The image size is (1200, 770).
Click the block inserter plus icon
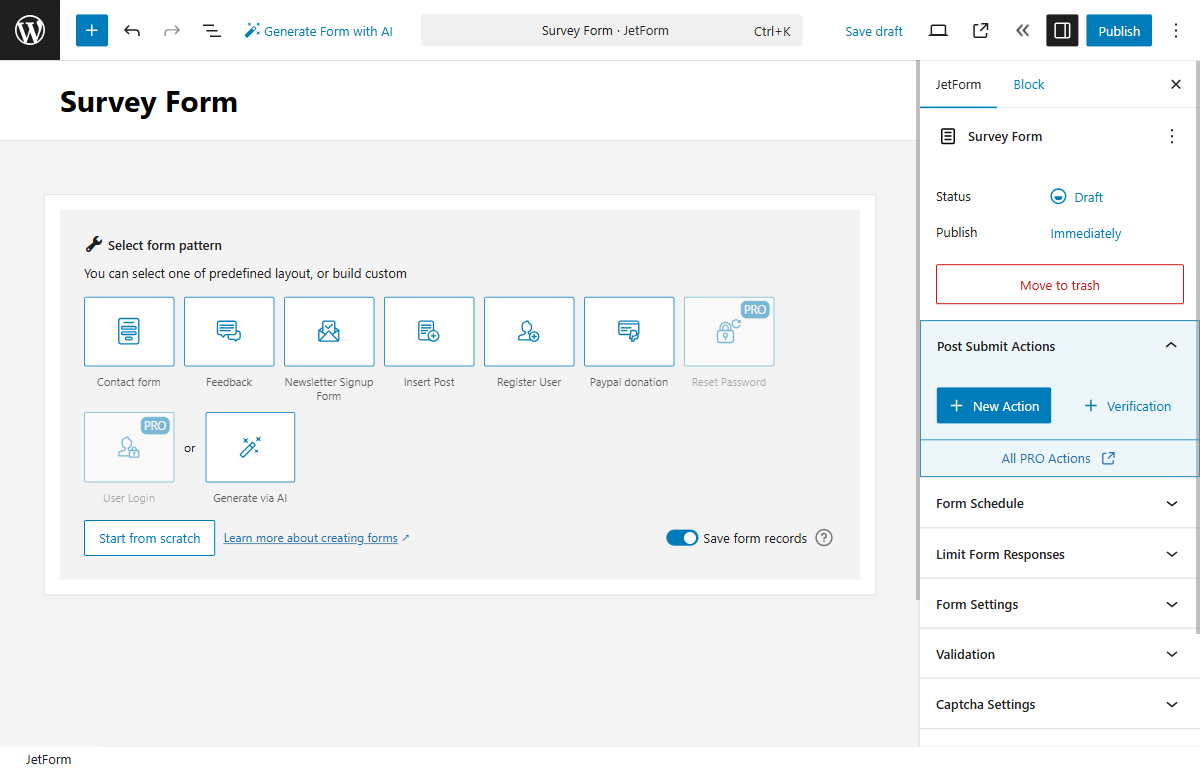[x=91, y=30]
